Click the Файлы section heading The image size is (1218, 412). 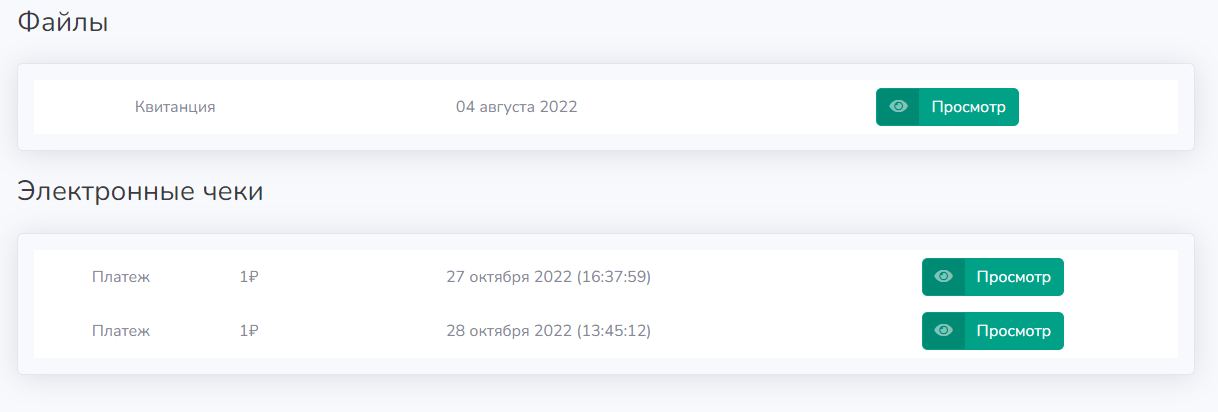63,23
